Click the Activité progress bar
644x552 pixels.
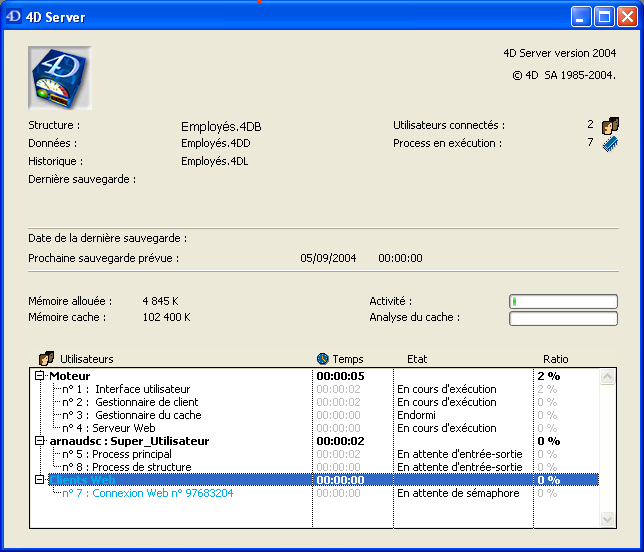(x=562, y=301)
